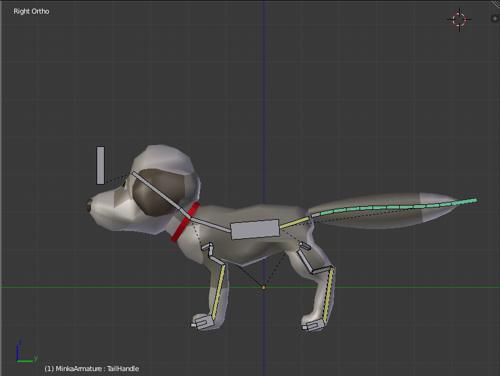Image resolution: width=500 pixels, height=376 pixels.
Task: Select the yellow front lower leg bone
Action: (x=218, y=291)
